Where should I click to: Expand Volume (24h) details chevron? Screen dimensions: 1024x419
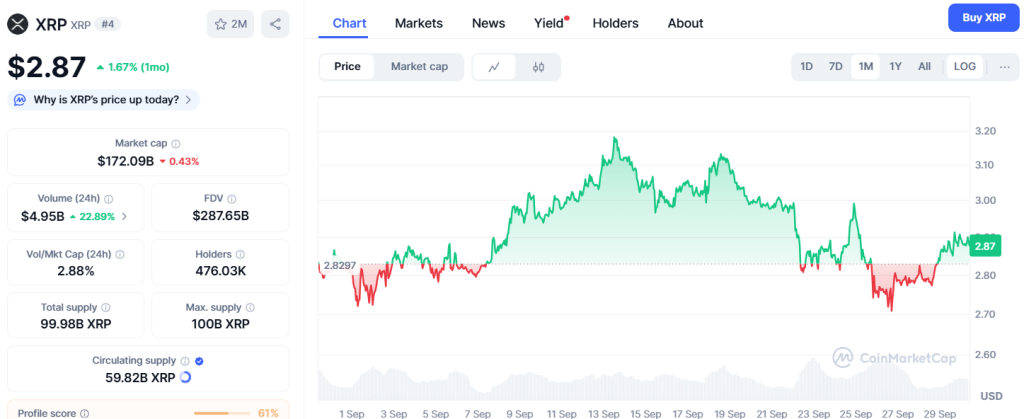(124, 216)
